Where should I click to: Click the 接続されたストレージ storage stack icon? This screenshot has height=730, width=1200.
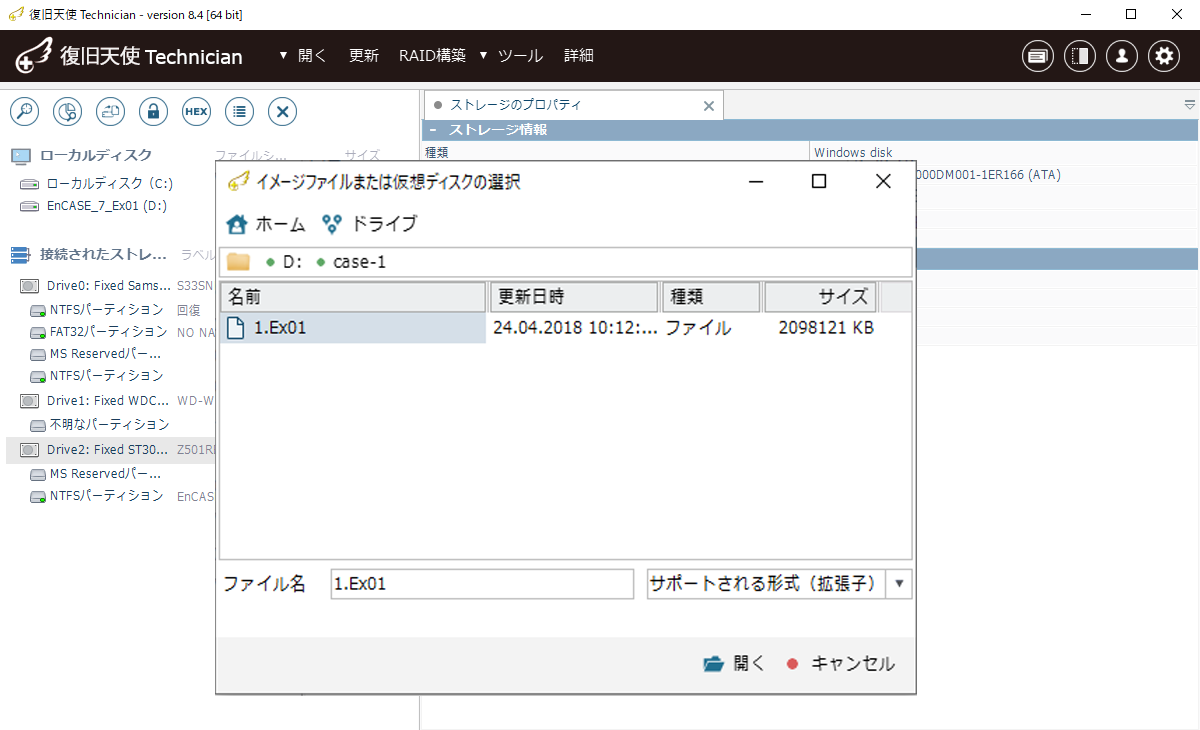point(21,255)
